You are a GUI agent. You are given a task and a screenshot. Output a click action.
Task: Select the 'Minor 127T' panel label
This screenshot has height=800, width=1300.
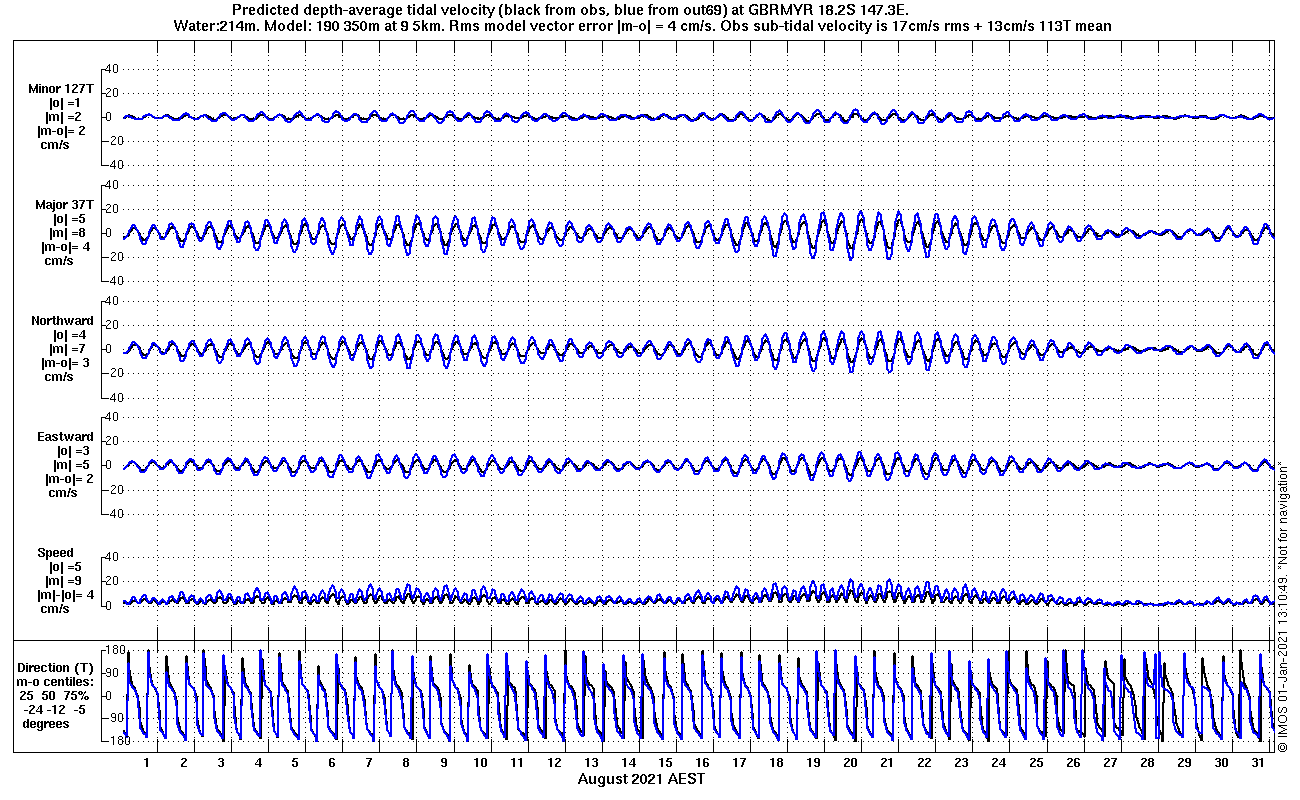[x=60, y=89]
